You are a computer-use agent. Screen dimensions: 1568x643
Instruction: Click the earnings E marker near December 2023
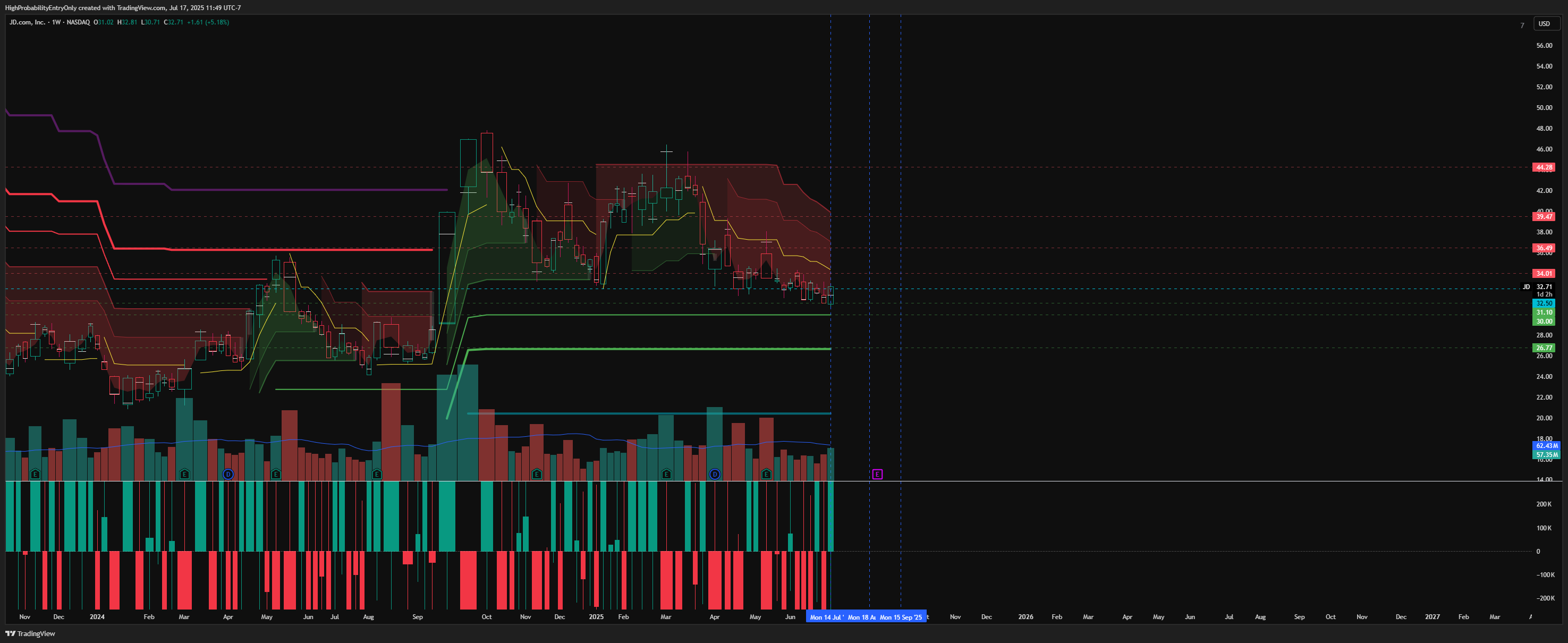(35, 473)
